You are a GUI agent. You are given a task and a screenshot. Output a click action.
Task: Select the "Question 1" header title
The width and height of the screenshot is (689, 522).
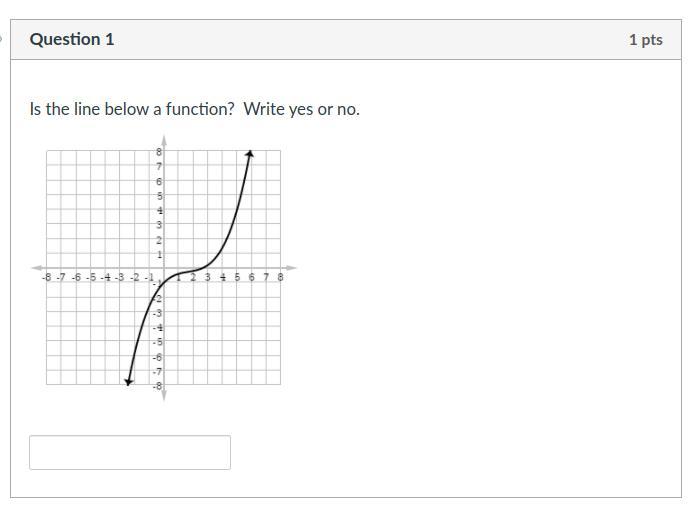pyautogui.click(x=72, y=40)
